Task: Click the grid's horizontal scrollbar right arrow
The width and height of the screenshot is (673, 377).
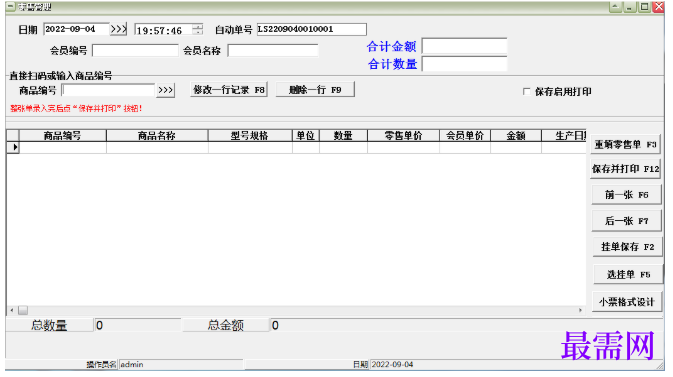Action: coord(581,310)
